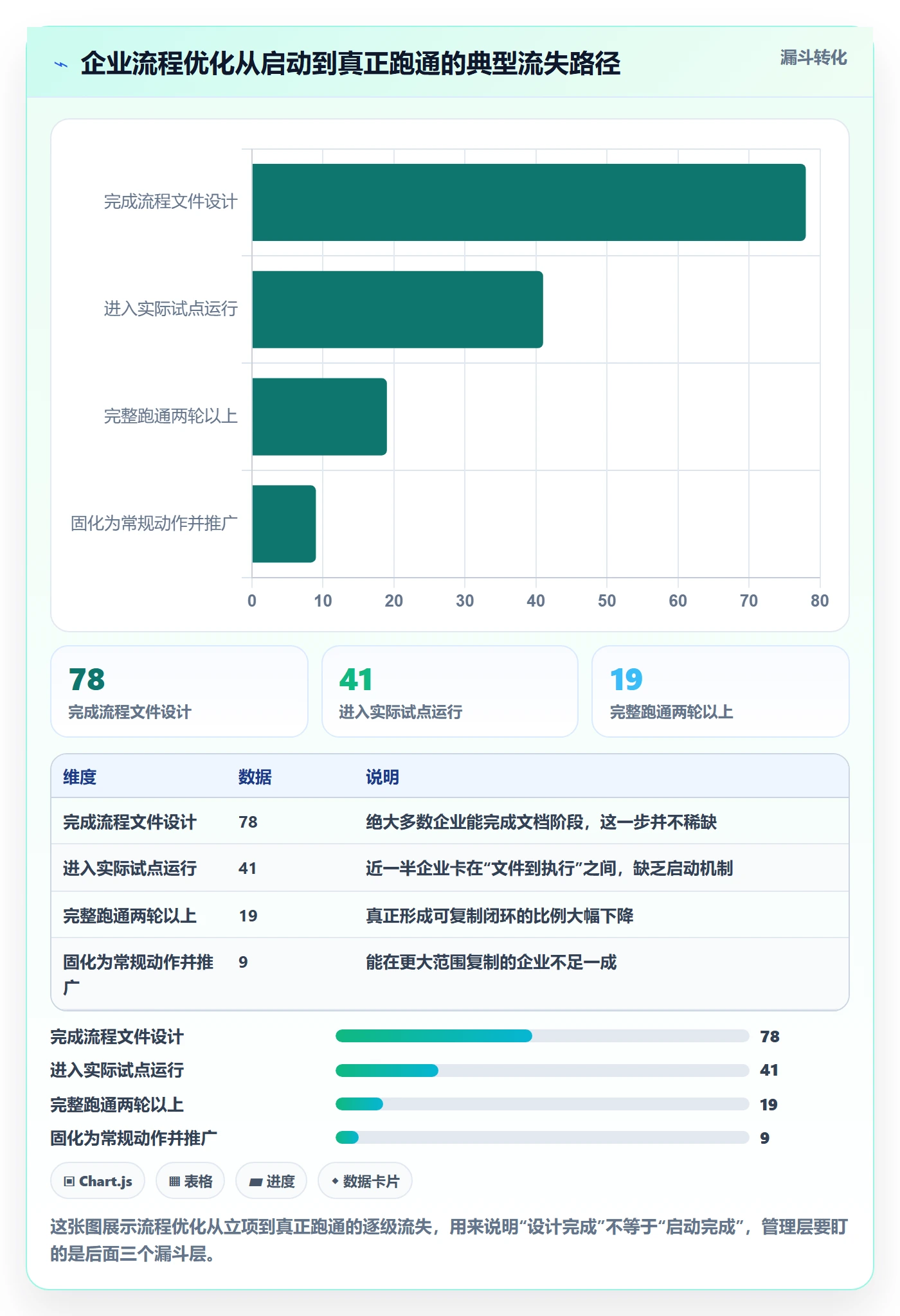This screenshot has width=900, height=1316.
Task: Click the grid icon in 表格 tag
Action: pyautogui.click(x=174, y=1181)
